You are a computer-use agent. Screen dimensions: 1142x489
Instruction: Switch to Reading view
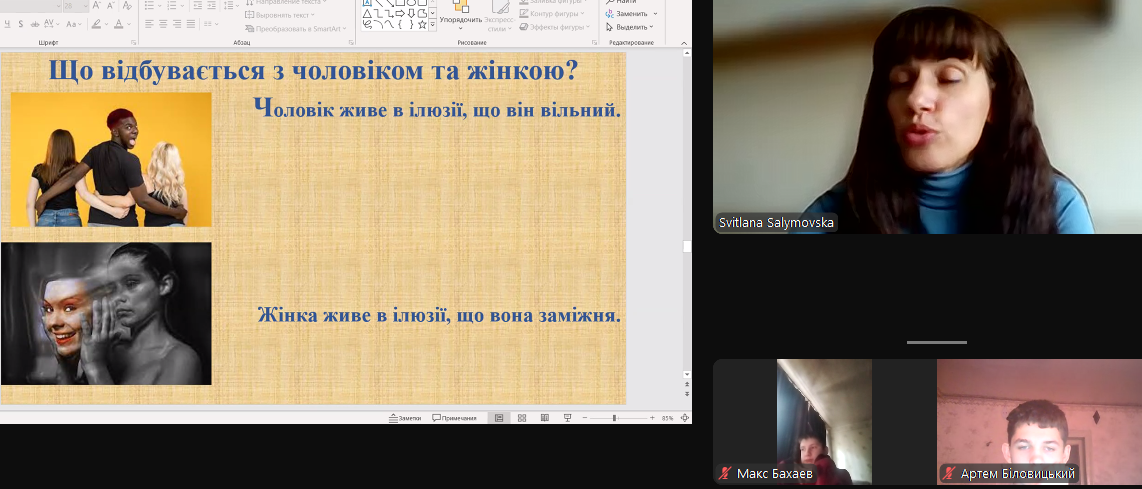click(545, 418)
